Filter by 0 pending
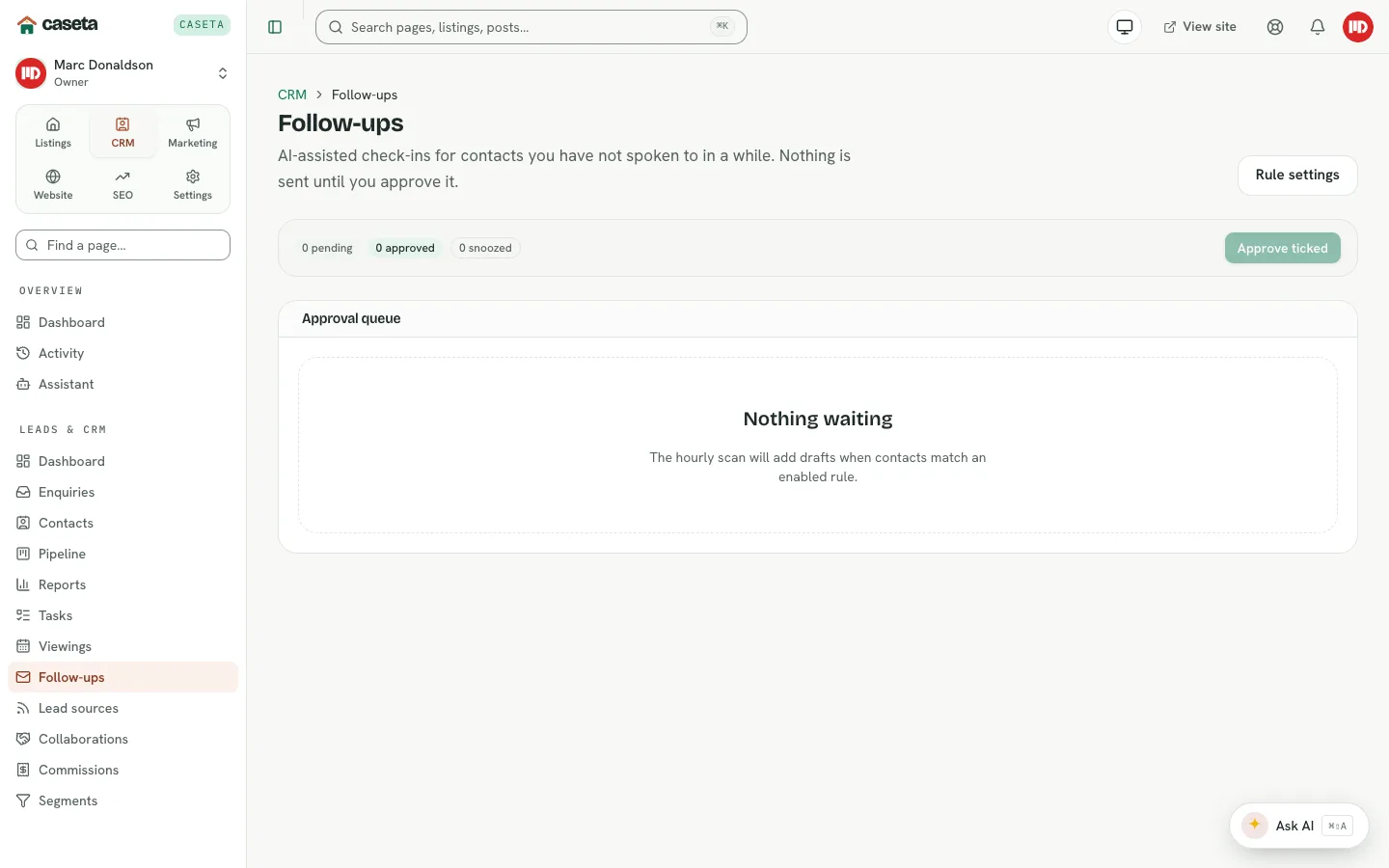Viewport: 1389px width, 868px height. tap(327, 248)
